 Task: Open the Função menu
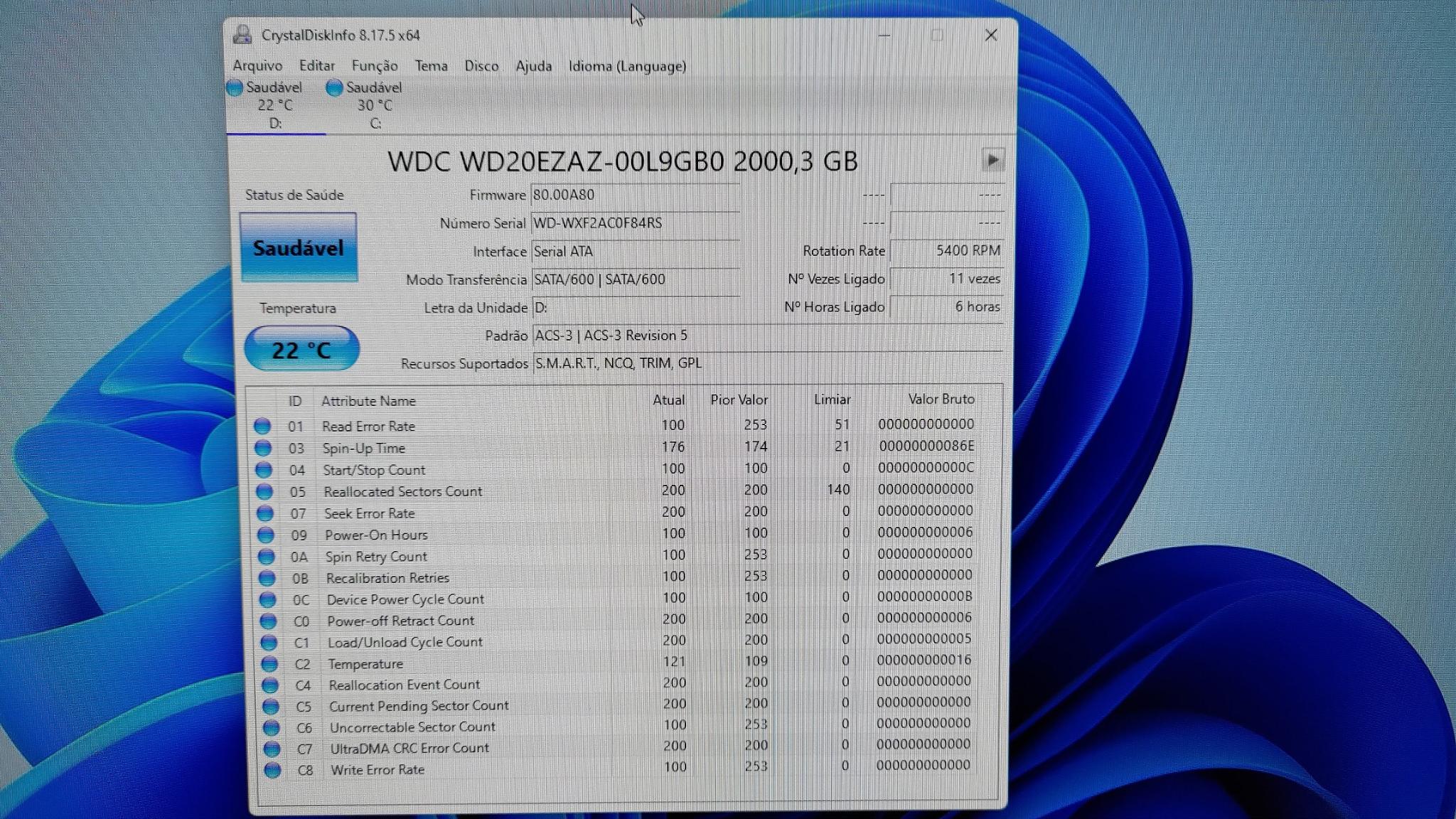pyautogui.click(x=375, y=66)
